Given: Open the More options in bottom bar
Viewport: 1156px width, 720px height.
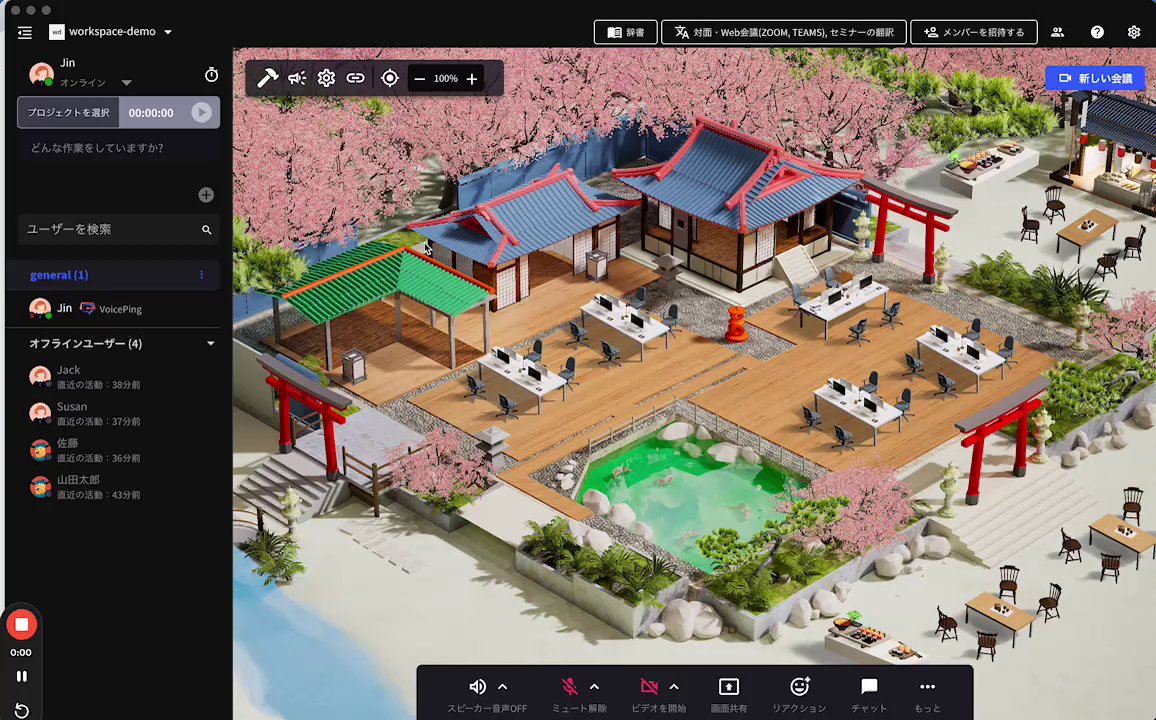Looking at the screenshot, I should point(927,694).
